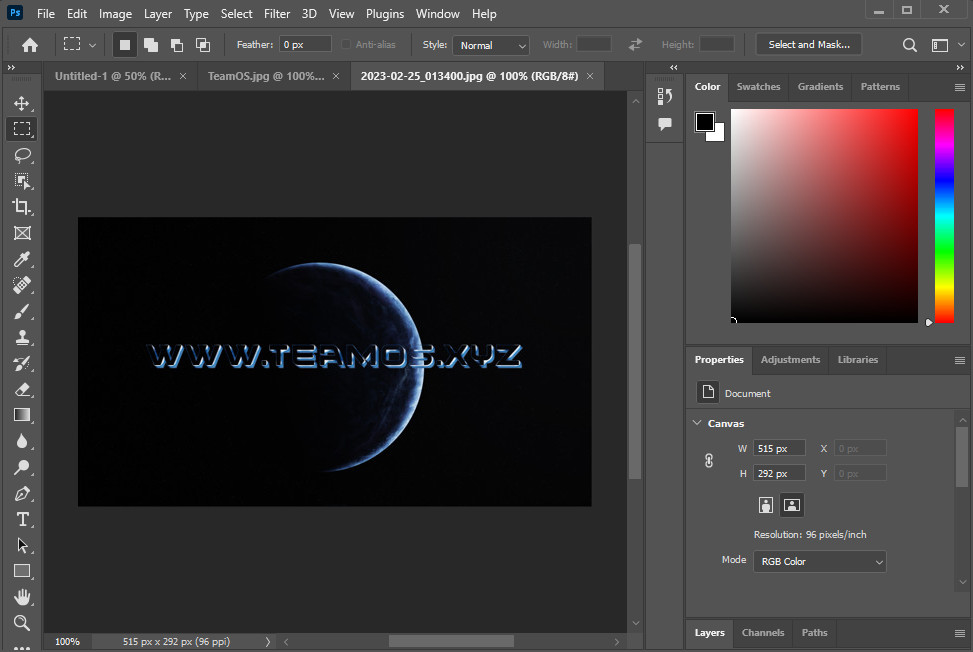Image resolution: width=973 pixels, height=652 pixels.
Task: Select the Eraser tool
Action: point(22,389)
